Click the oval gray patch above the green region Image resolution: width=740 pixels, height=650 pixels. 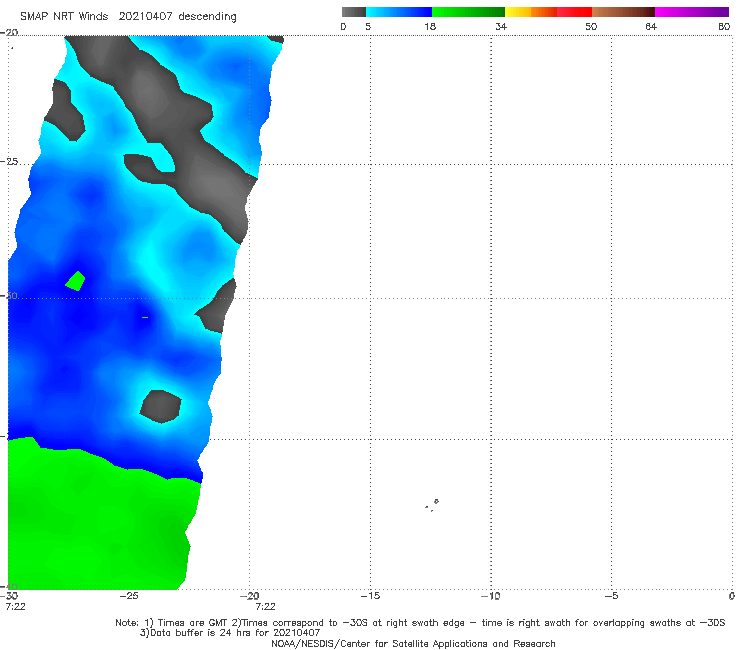160,406
